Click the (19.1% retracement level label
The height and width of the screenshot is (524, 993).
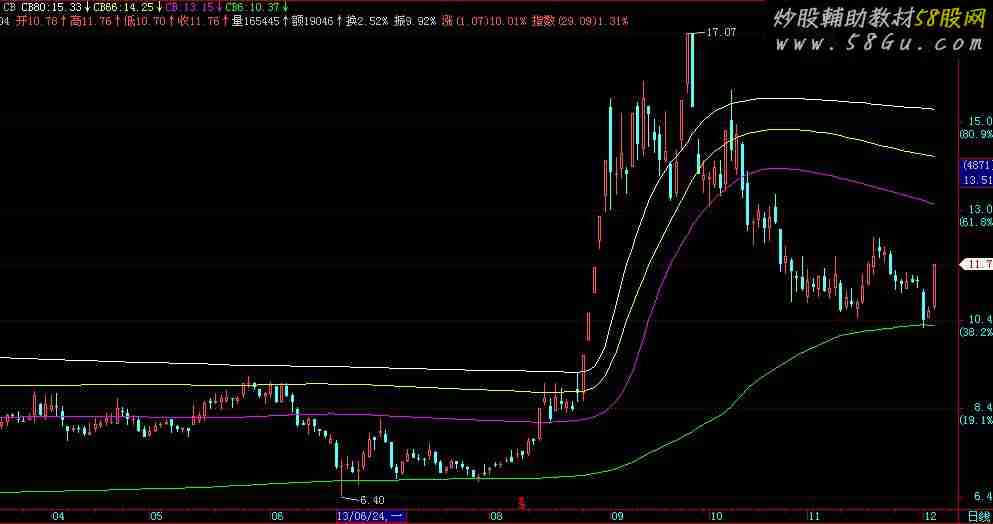coord(977,420)
